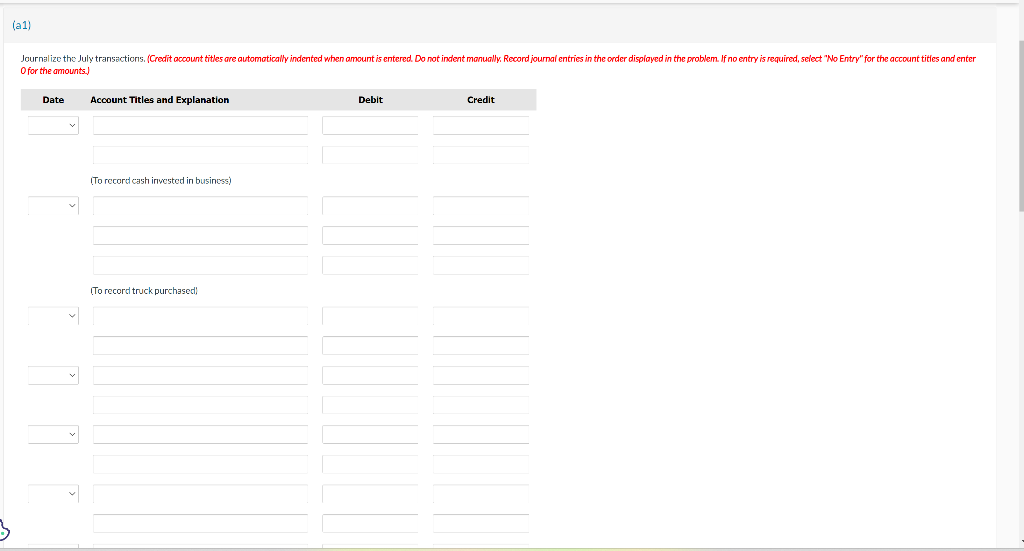The height and width of the screenshot is (551, 1024).
Task: Click second-line credit field of cash invested entry
Action: (x=481, y=155)
